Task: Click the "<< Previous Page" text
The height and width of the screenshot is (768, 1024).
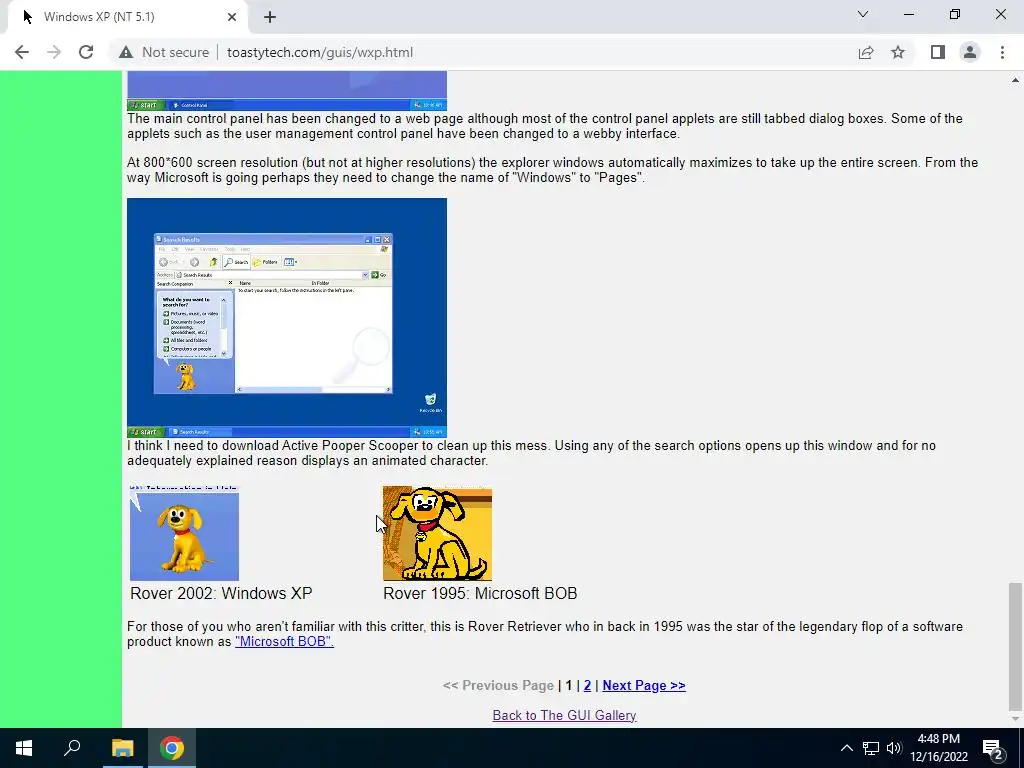Action: (x=498, y=685)
